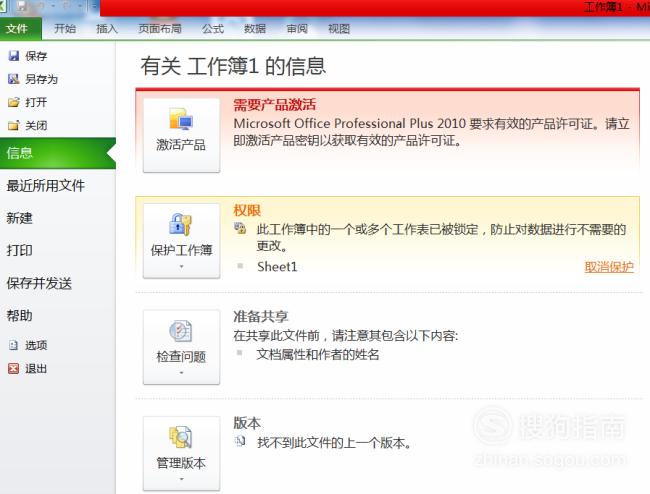The height and width of the screenshot is (494, 650).
Task: Open 保存并发送 (Save & Send)
Action: [x=39, y=283]
